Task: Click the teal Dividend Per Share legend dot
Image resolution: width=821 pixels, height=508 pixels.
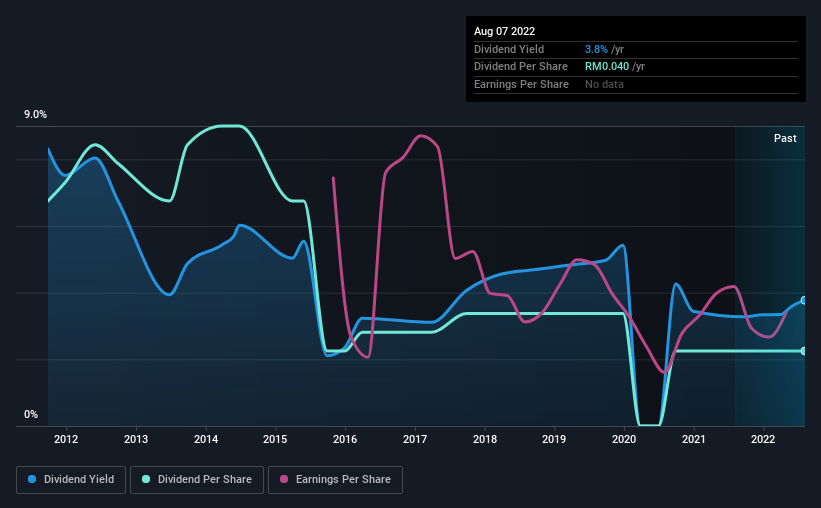Action: (146, 479)
